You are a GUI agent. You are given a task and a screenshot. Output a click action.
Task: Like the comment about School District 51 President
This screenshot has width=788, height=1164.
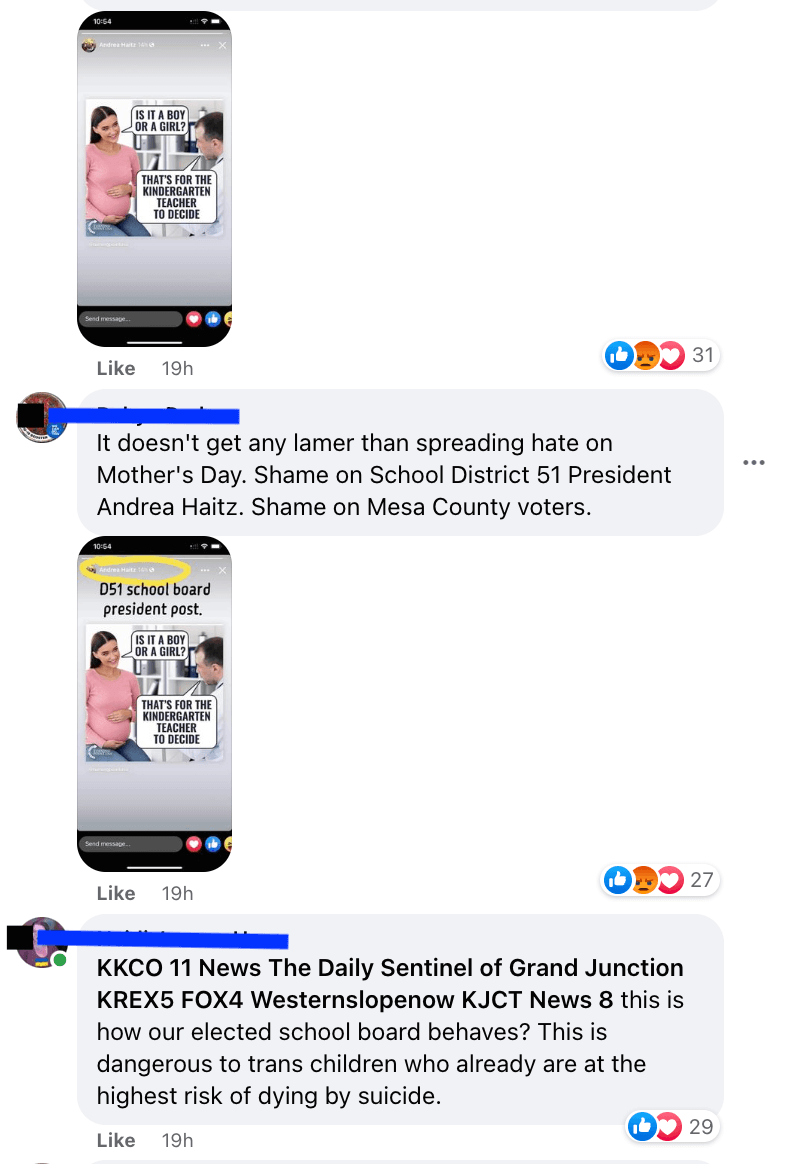pos(116,893)
